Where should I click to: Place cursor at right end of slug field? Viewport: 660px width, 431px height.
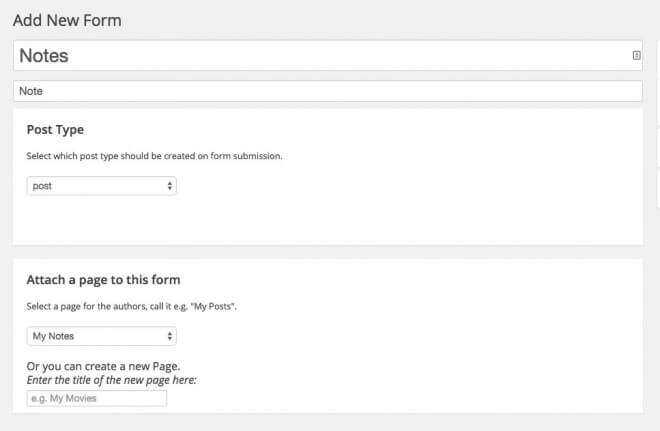click(x=630, y=91)
